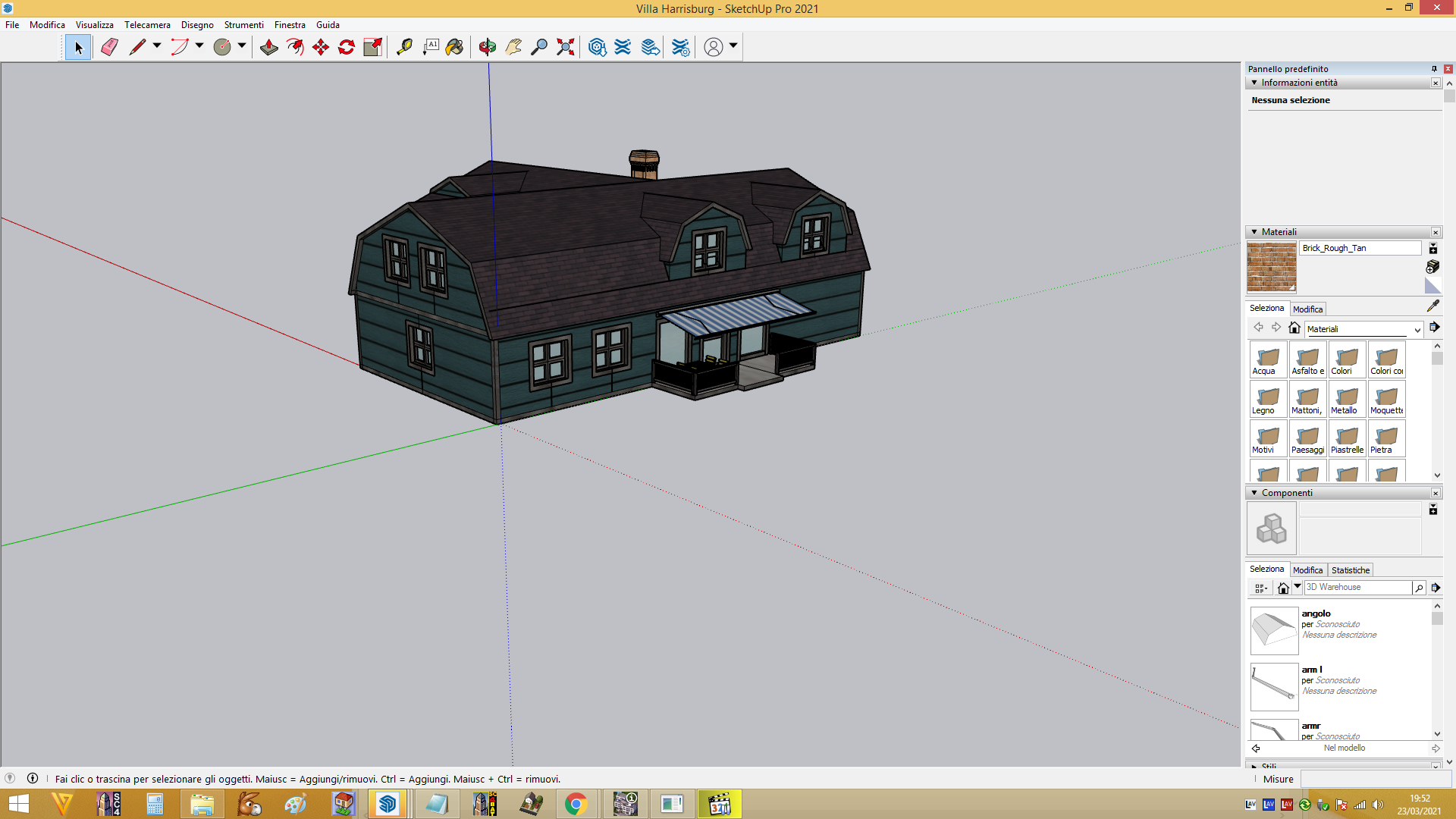The width and height of the screenshot is (1456, 819).
Task: Select the Tape Measure tool
Action: pos(404,47)
